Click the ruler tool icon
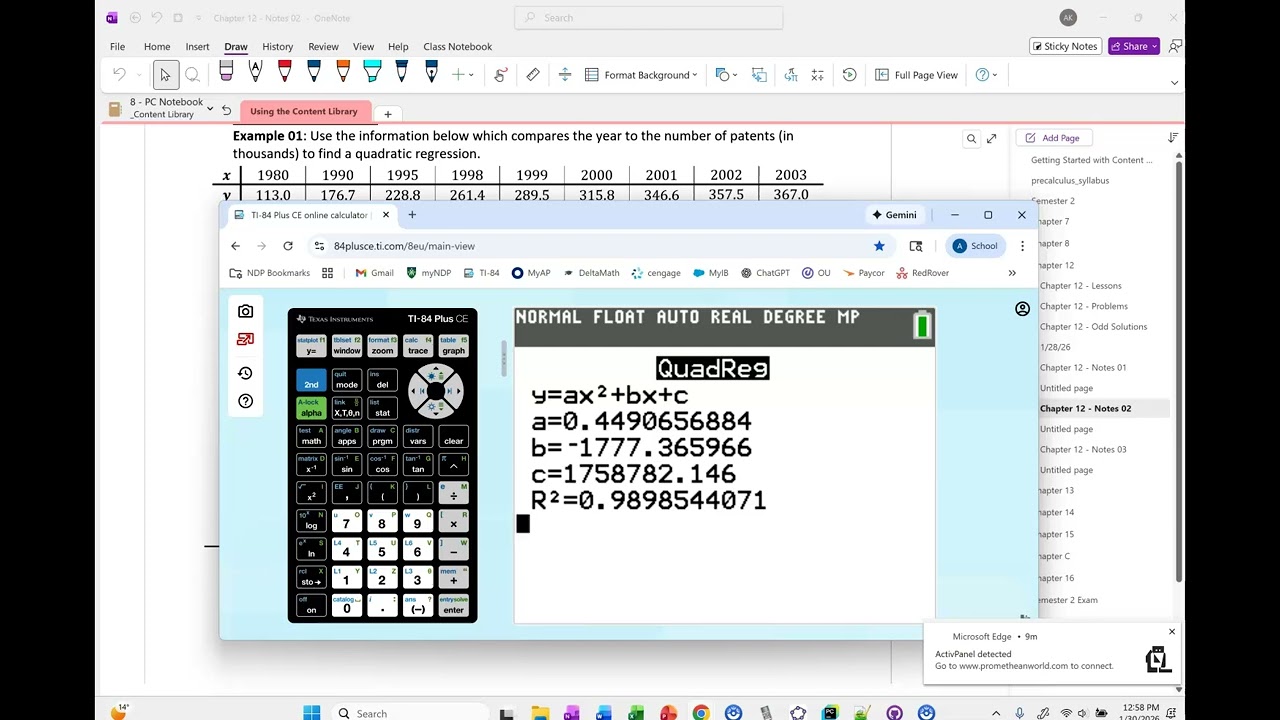 pyautogui.click(x=533, y=75)
